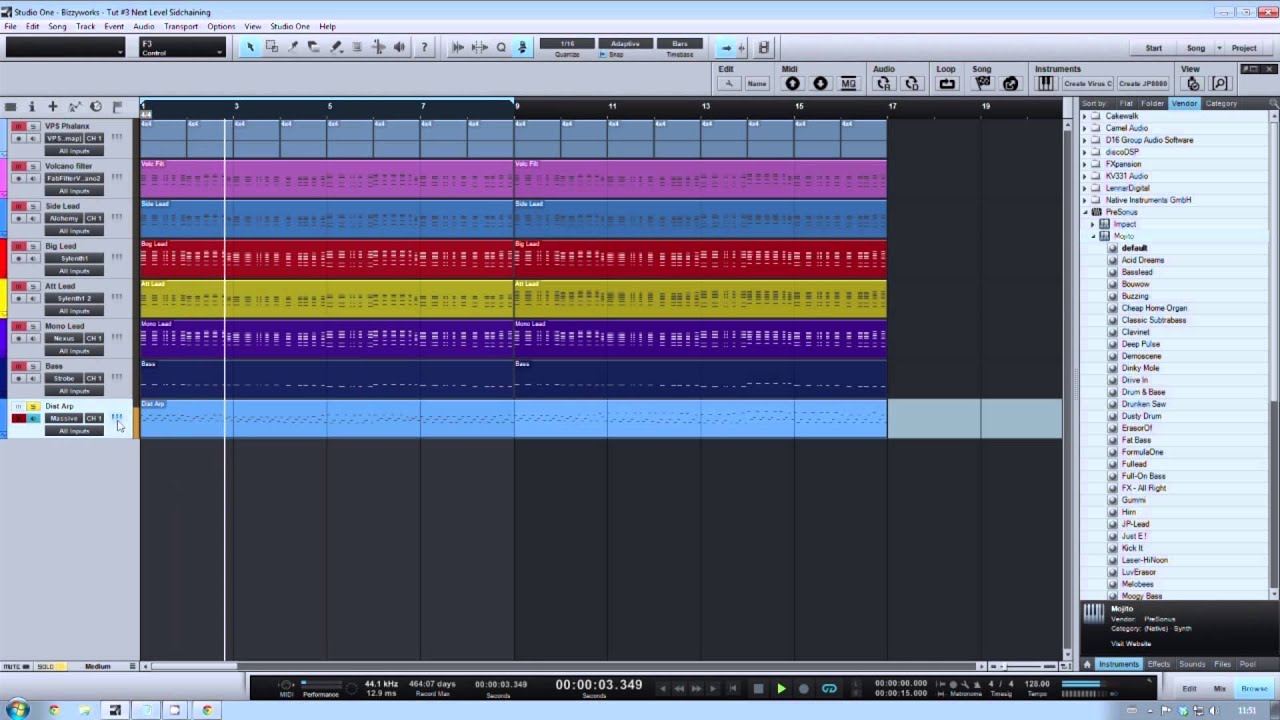The width and height of the screenshot is (1280, 720).
Task: Toggle the loop button in transport
Action: point(829,688)
